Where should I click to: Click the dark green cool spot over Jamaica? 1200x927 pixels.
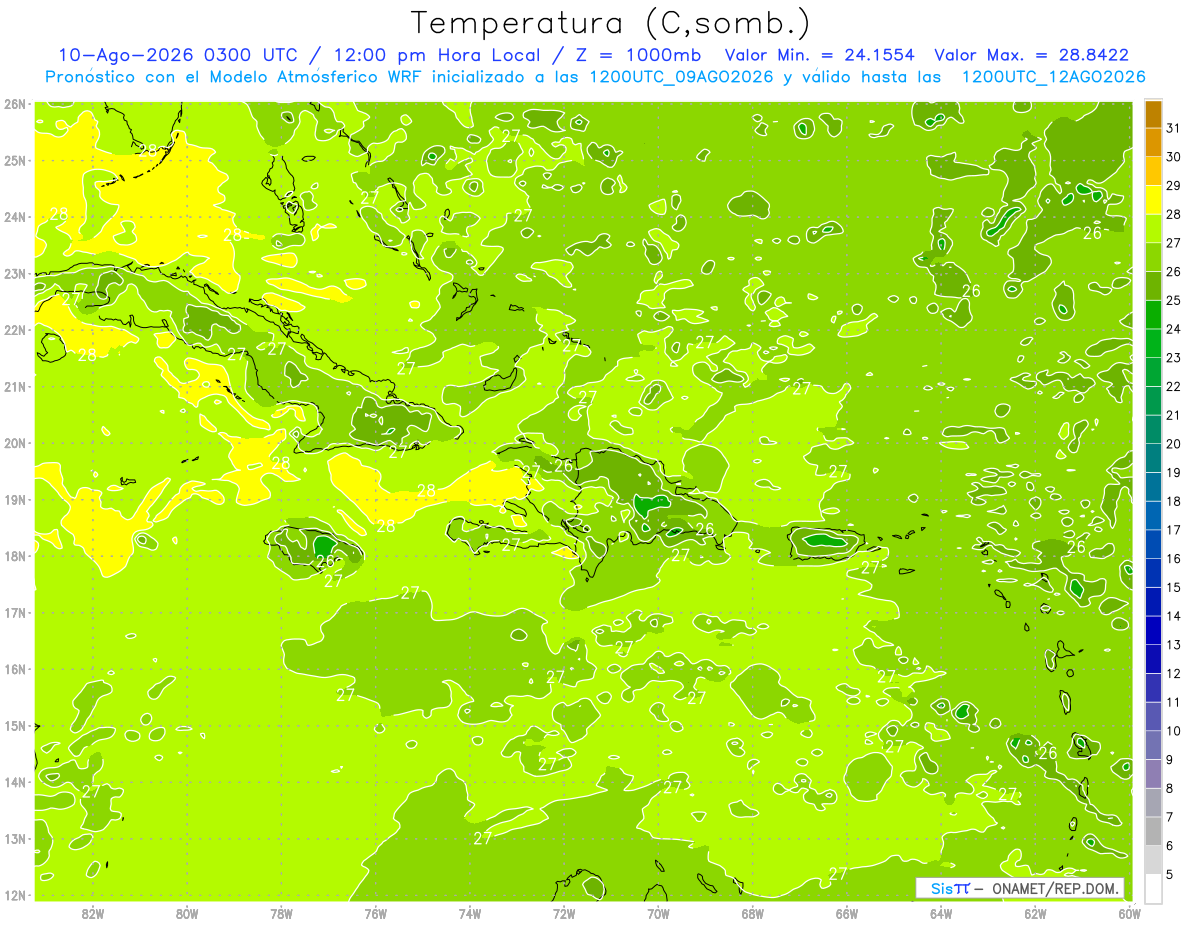pyautogui.click(x=323, y=546)
